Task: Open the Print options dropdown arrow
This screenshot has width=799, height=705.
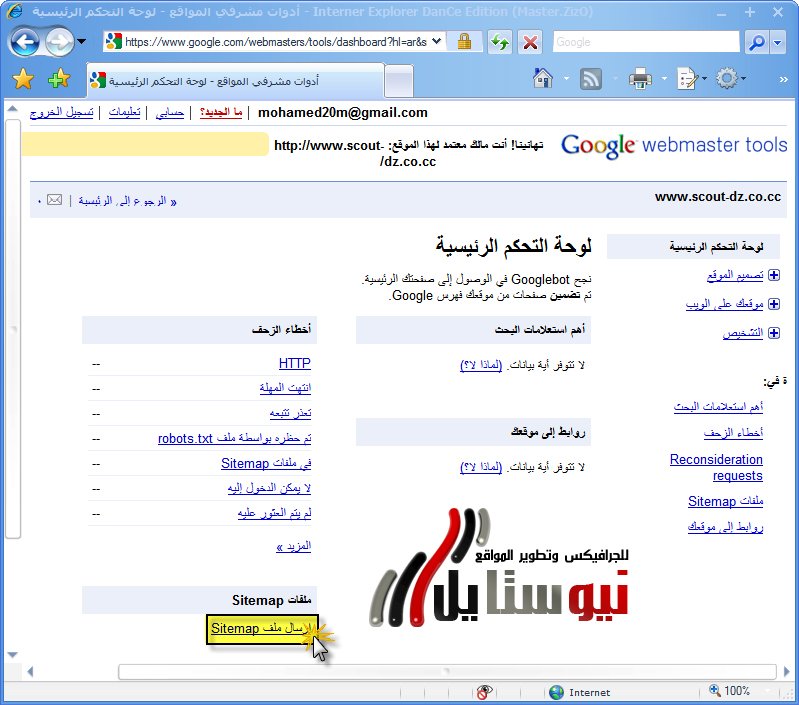Action: (x=664, y=78)
